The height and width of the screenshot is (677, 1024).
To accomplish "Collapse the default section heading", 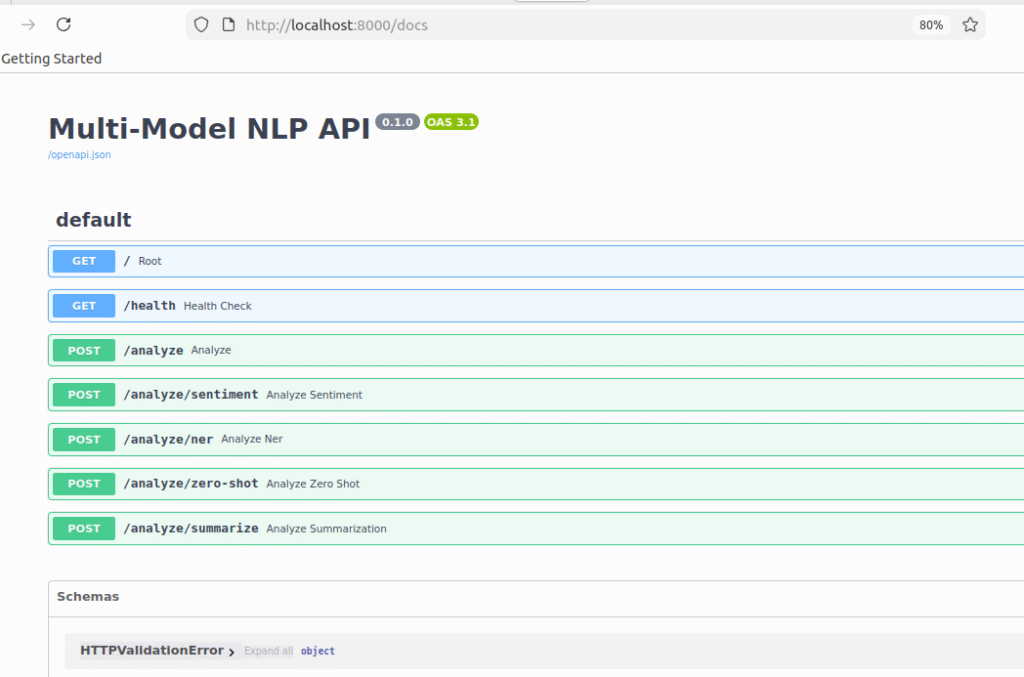I will pyautogui.click(x=93, y=220).
